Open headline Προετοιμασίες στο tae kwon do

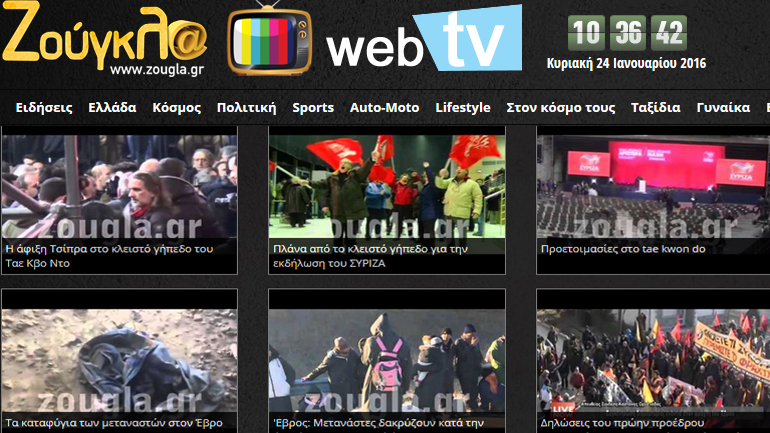(x=623, y=249)
